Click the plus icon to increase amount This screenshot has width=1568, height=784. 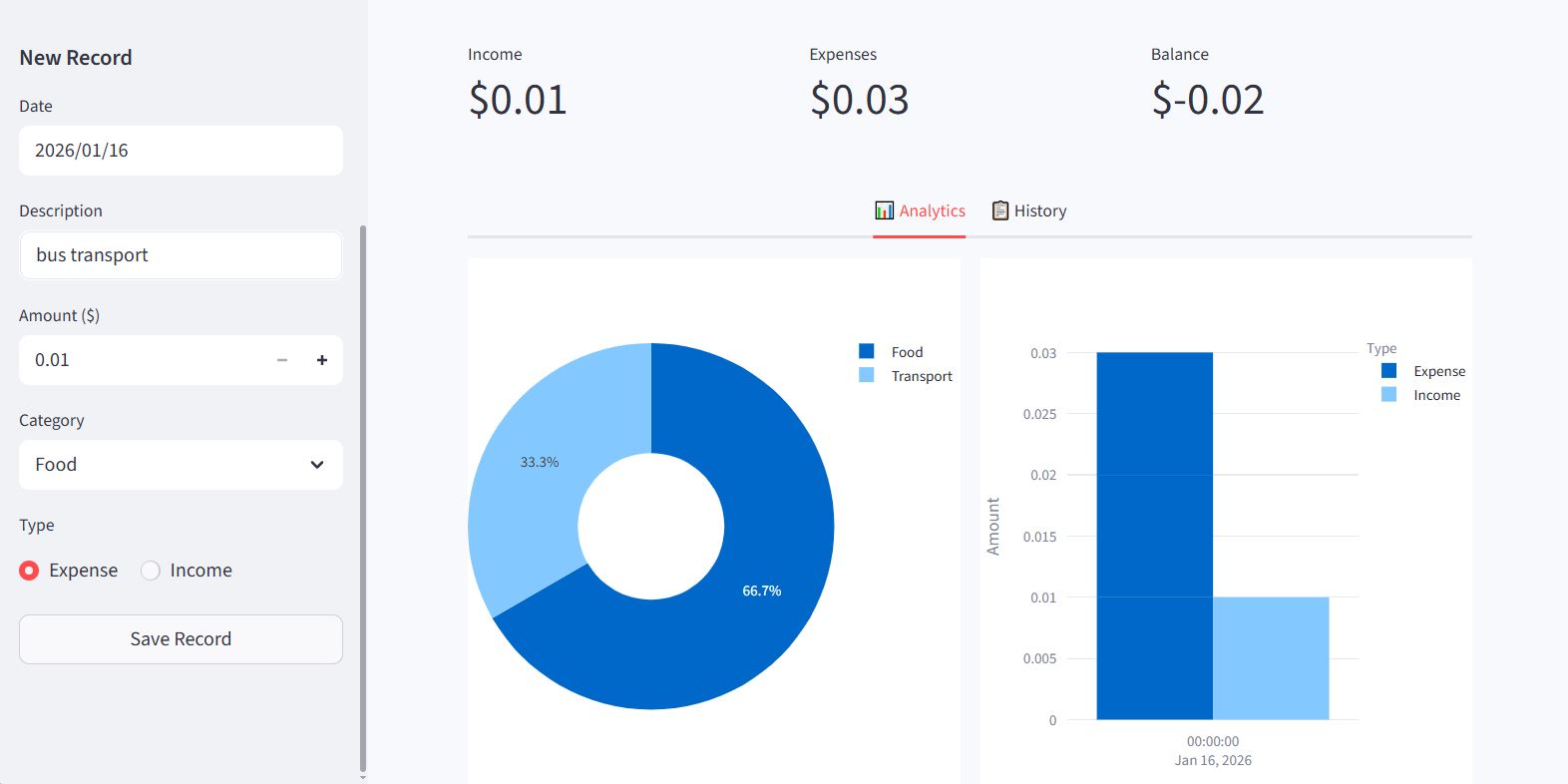point(321,360)
